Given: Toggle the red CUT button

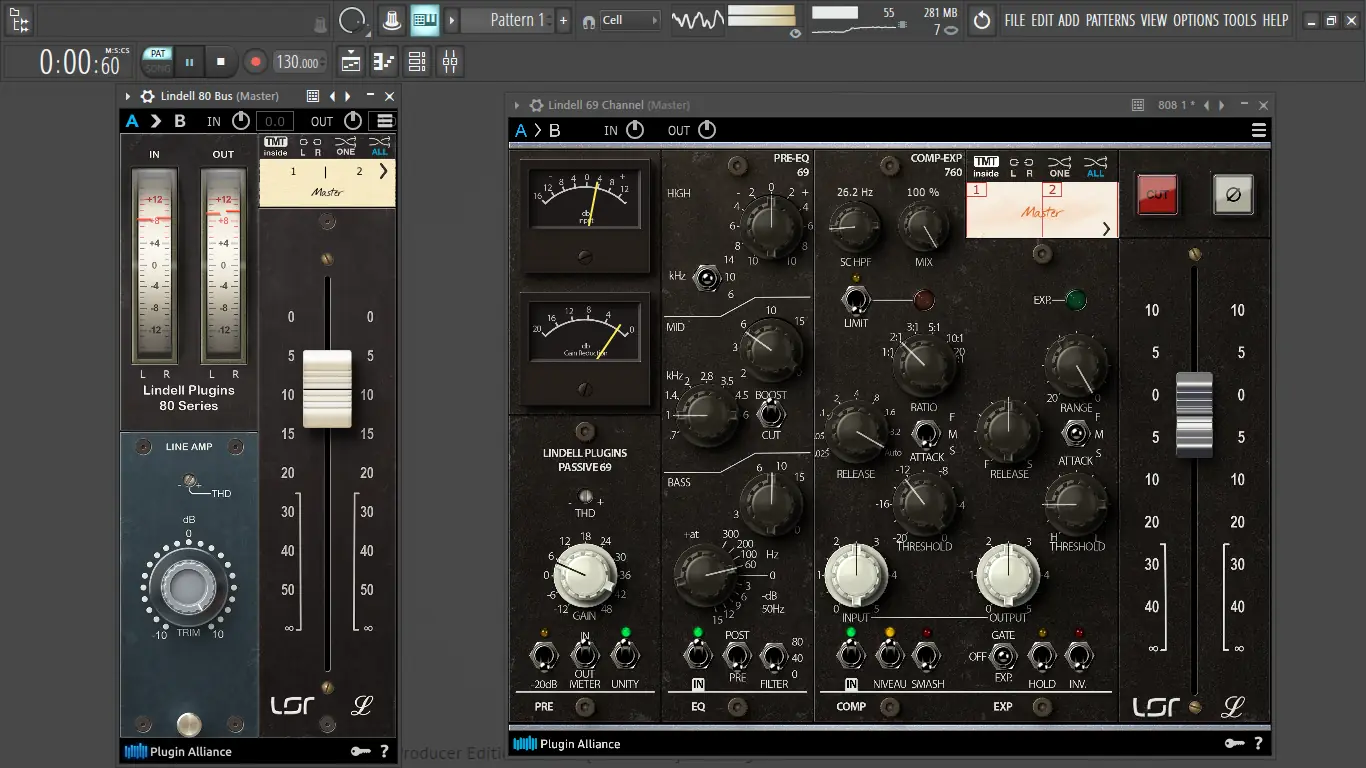Looking at the screenshot, I should pyautogui.click(x=1157, y=195).
